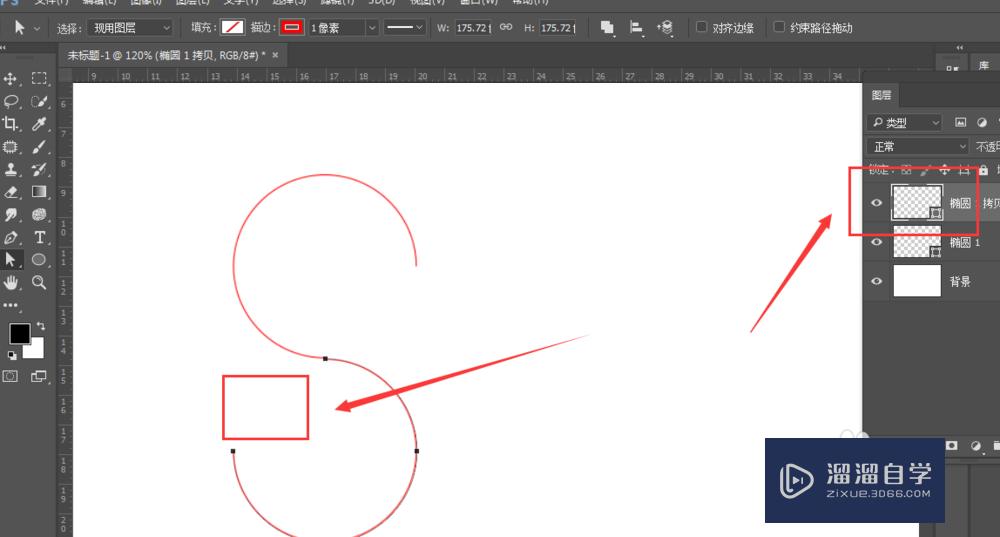Select the Hand tool
The height and width of the screenshot is (537, 1000).
(x=10, y=283)
